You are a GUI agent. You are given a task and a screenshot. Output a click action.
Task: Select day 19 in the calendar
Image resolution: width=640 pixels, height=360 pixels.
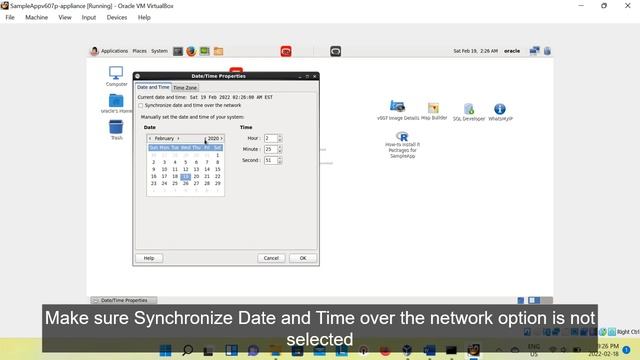(x=185, y=177)
